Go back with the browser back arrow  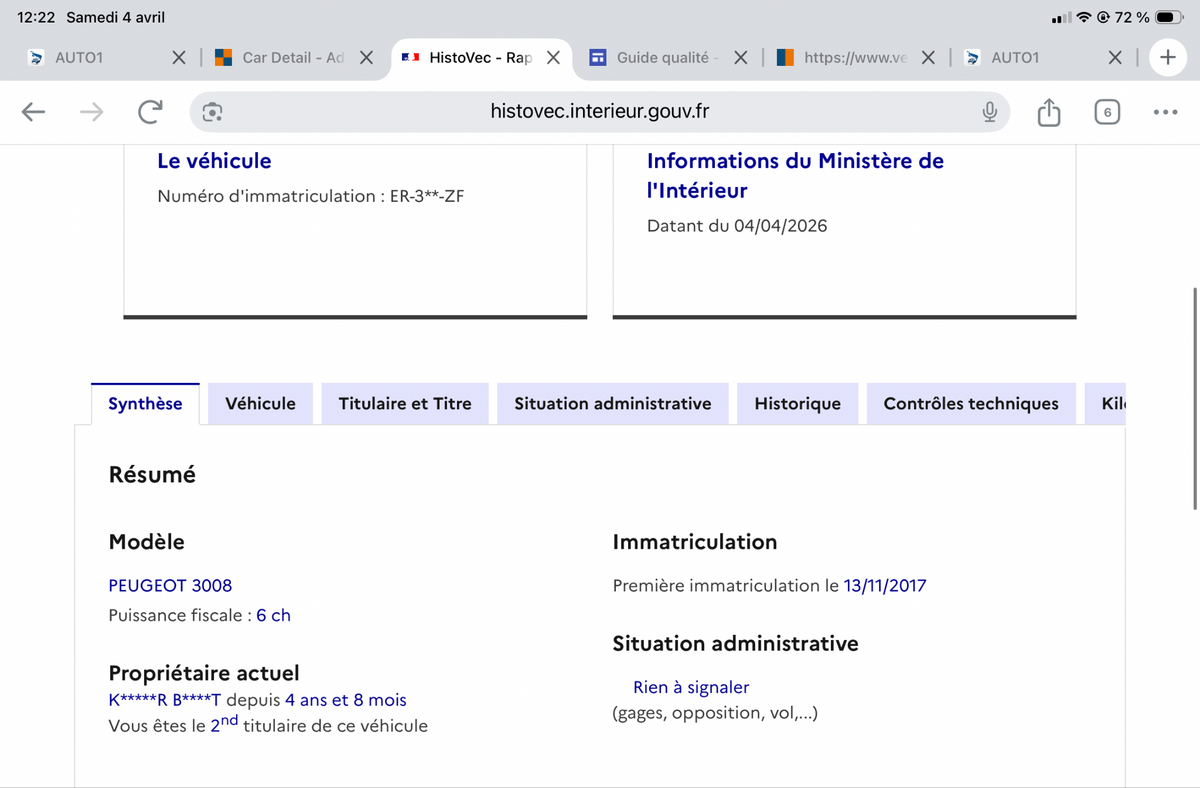34,112
